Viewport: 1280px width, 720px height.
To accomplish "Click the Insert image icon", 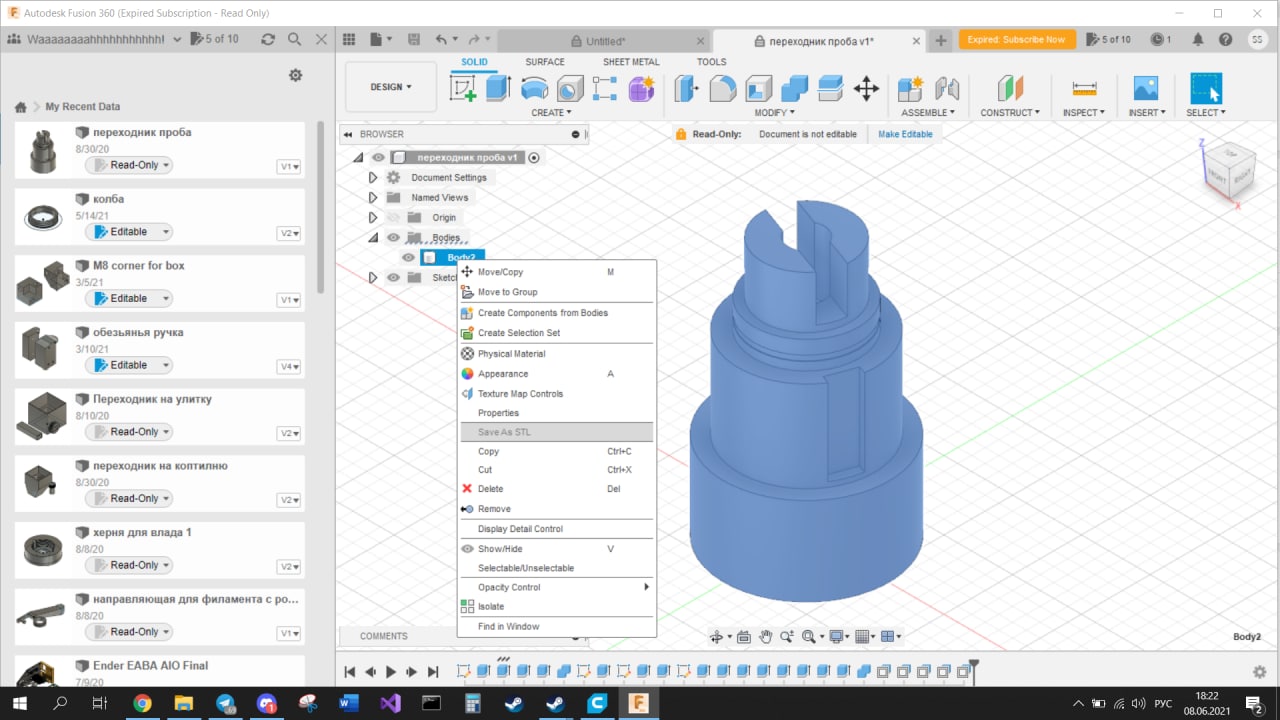I will (x=1145, y=89).
